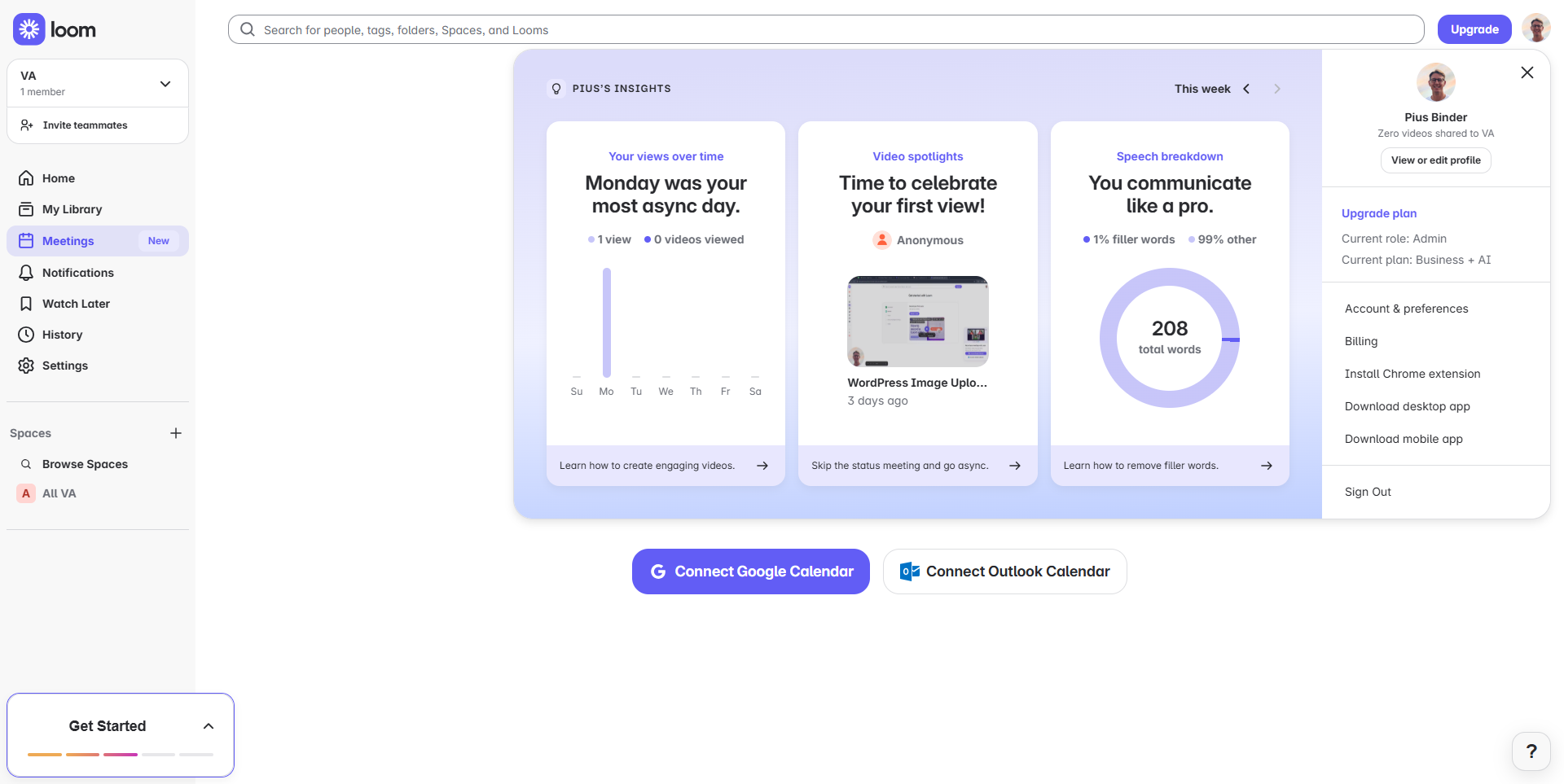Screen dimensions: 1564x784
Task: Click the Watch Later bookmark icon
Action: tap(26, 304)
